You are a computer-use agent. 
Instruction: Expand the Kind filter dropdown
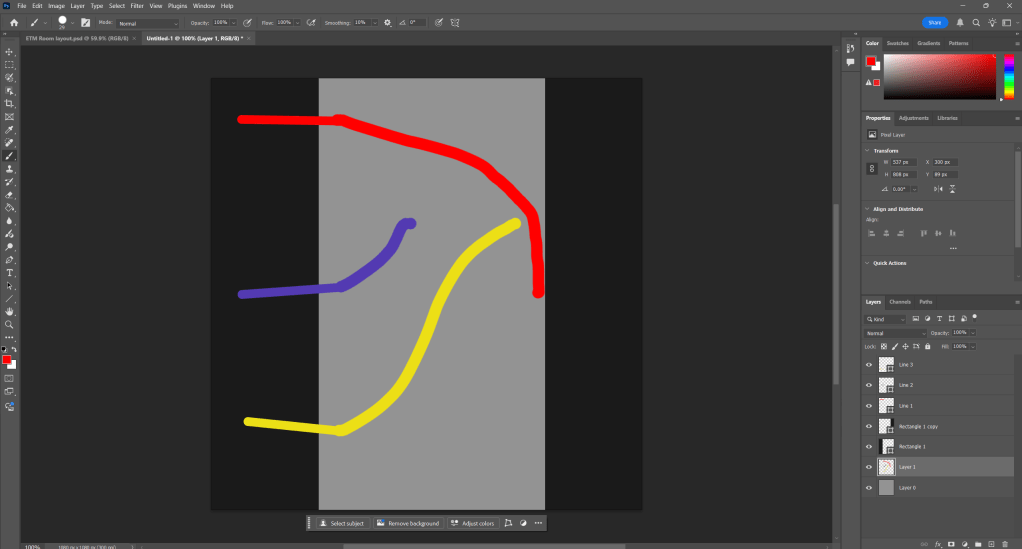pyautogui.click(x=885, y=319)
